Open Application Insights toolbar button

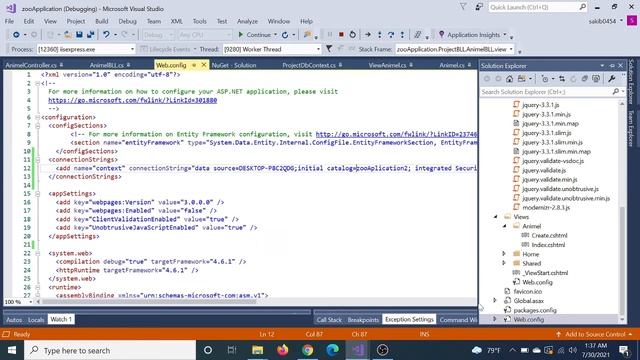pyautogui.click(x=473, y=35)
